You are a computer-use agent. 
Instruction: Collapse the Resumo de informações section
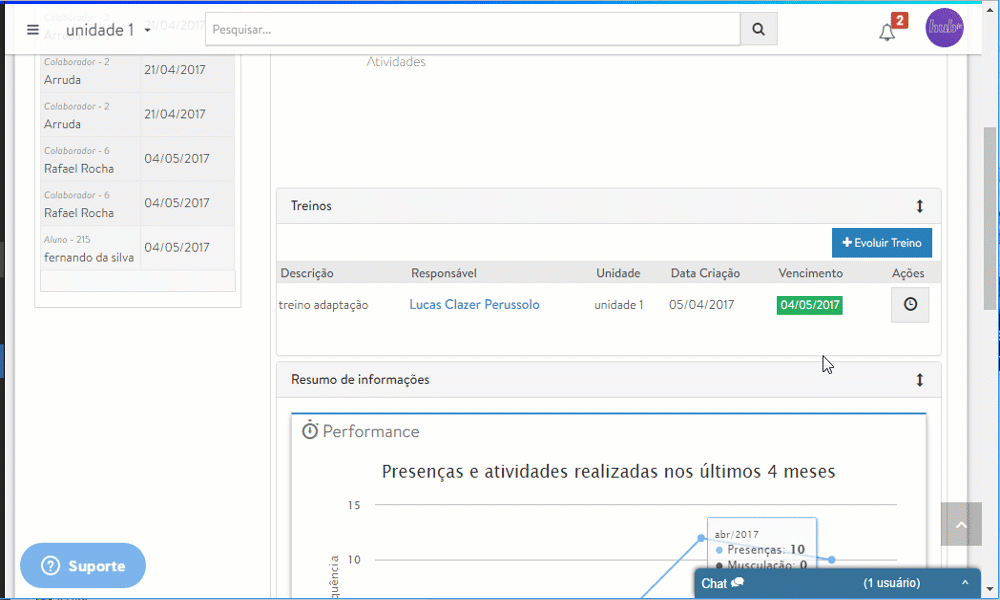pyautogui.click(x=919, y=379)
